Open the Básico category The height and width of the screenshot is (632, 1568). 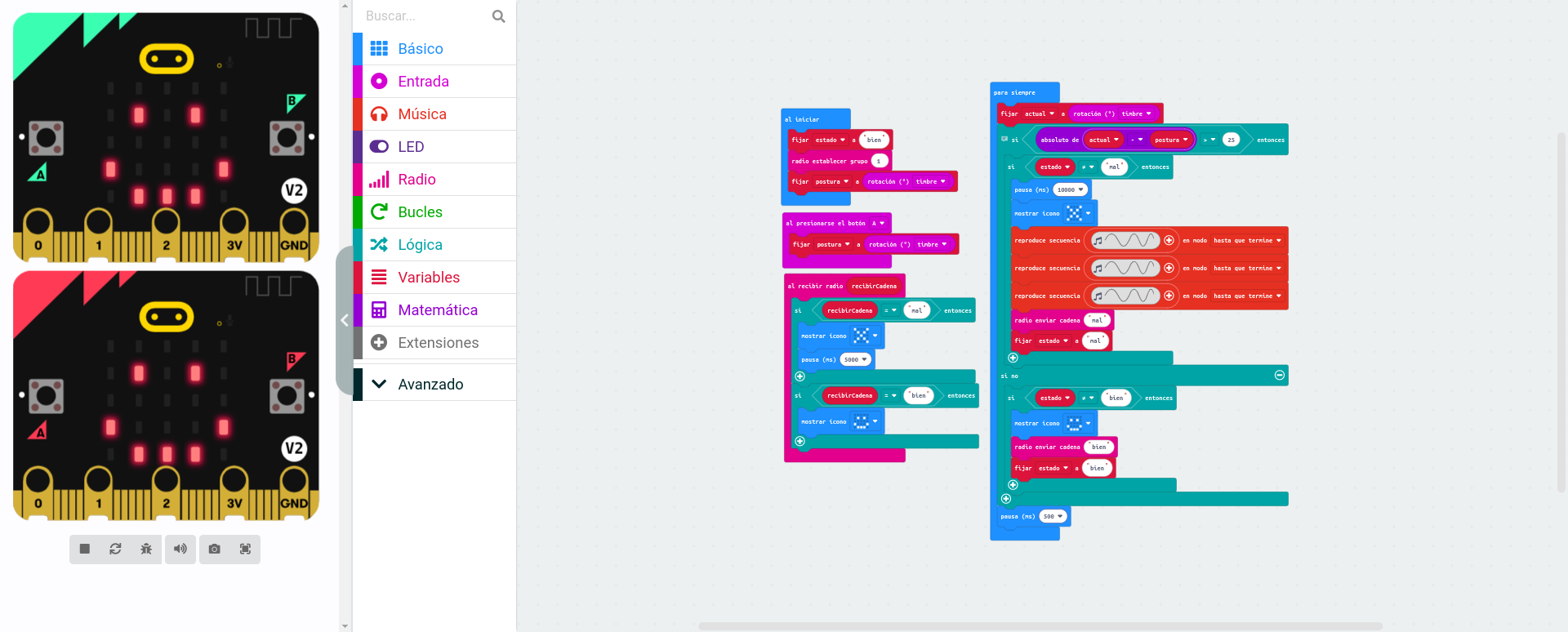[x=434, y=49]
